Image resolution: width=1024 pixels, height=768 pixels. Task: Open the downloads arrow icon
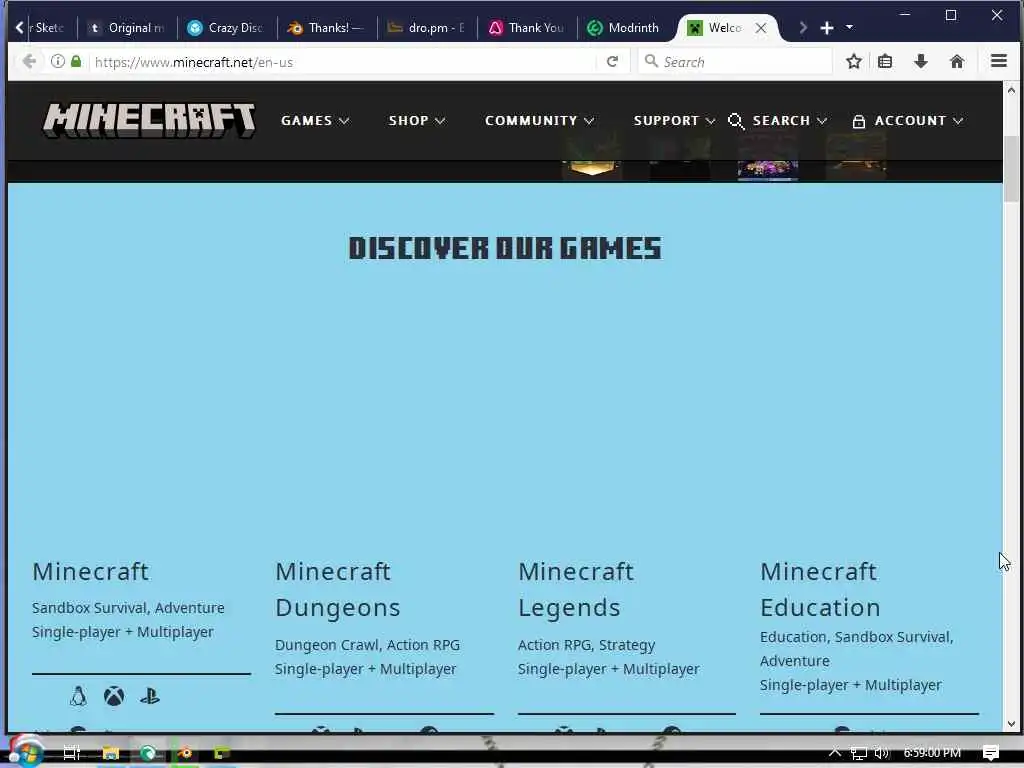(x=921, y=61)
